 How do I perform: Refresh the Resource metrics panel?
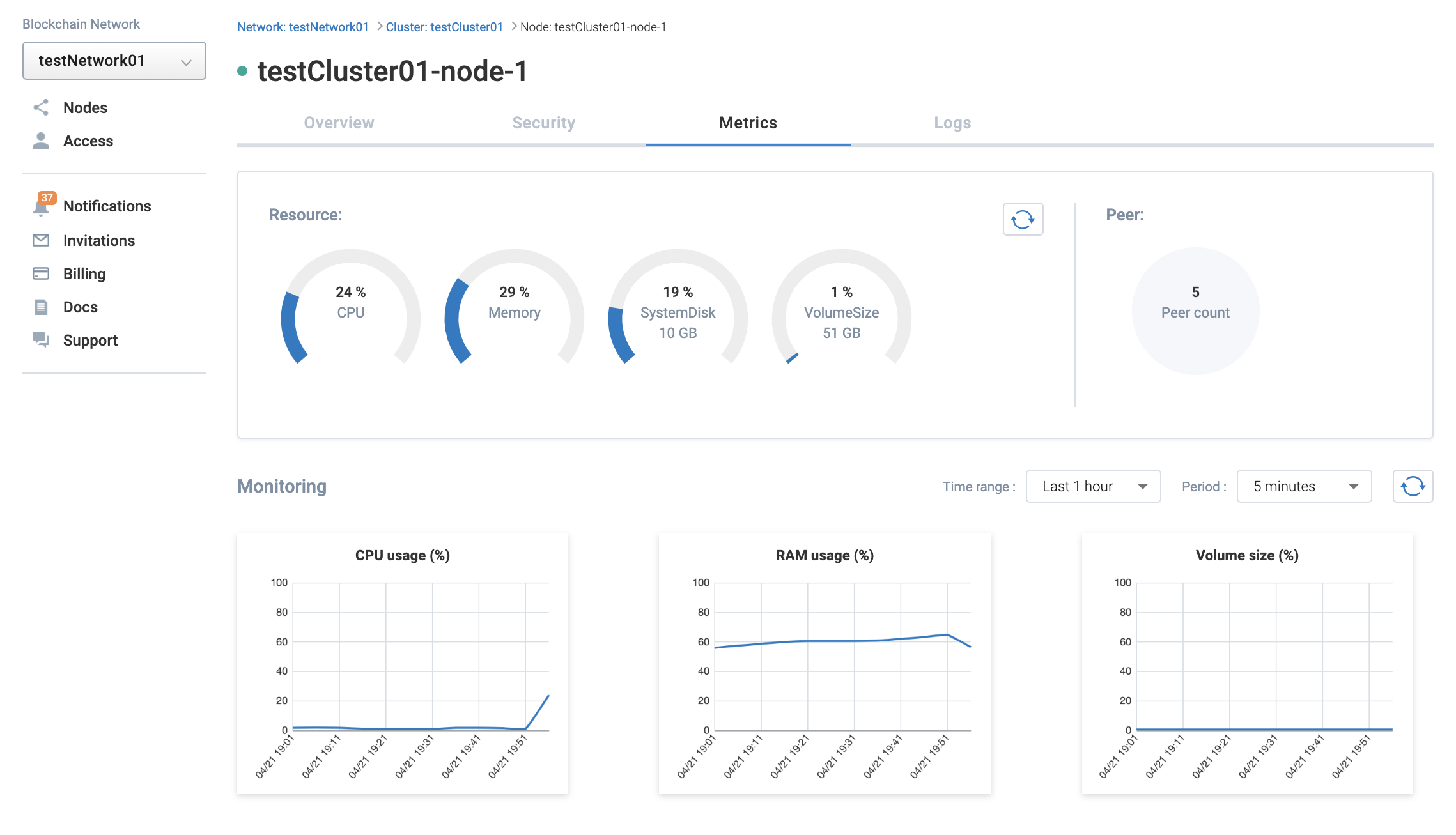coord(1023,219)
